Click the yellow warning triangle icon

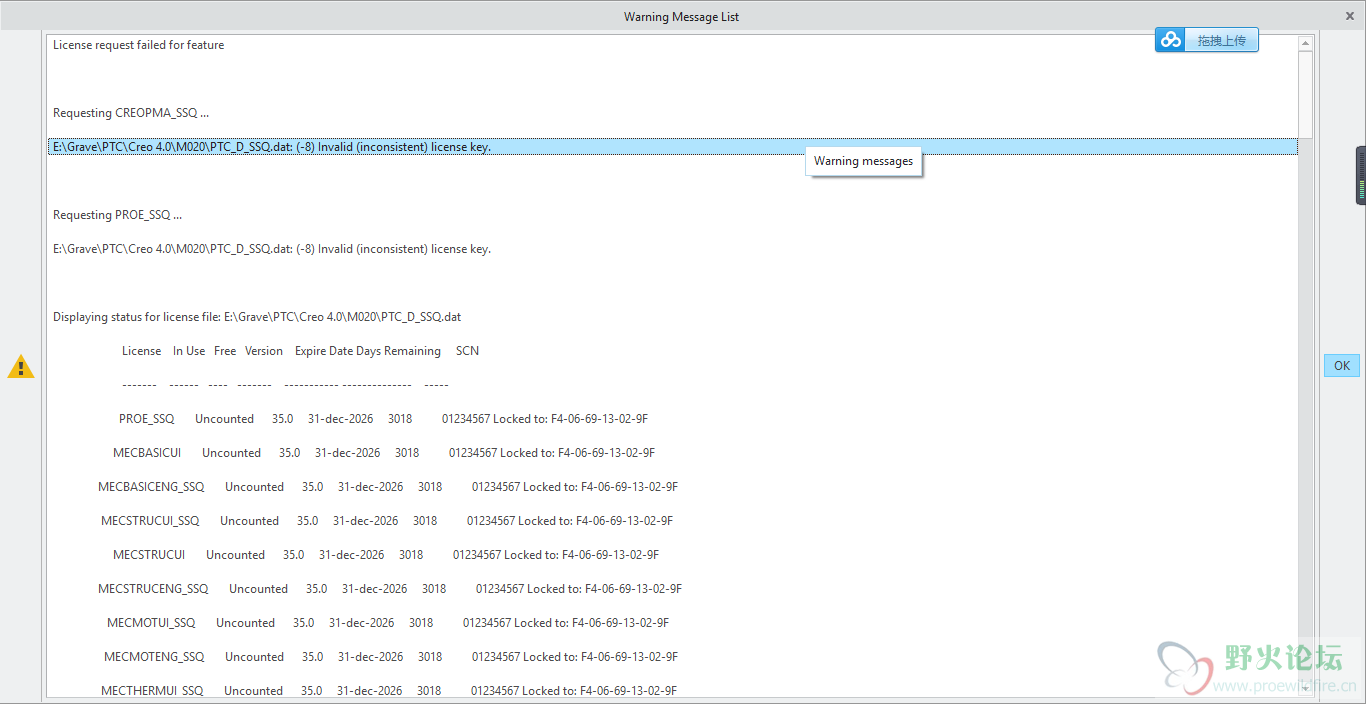click(x=21, y=366)
